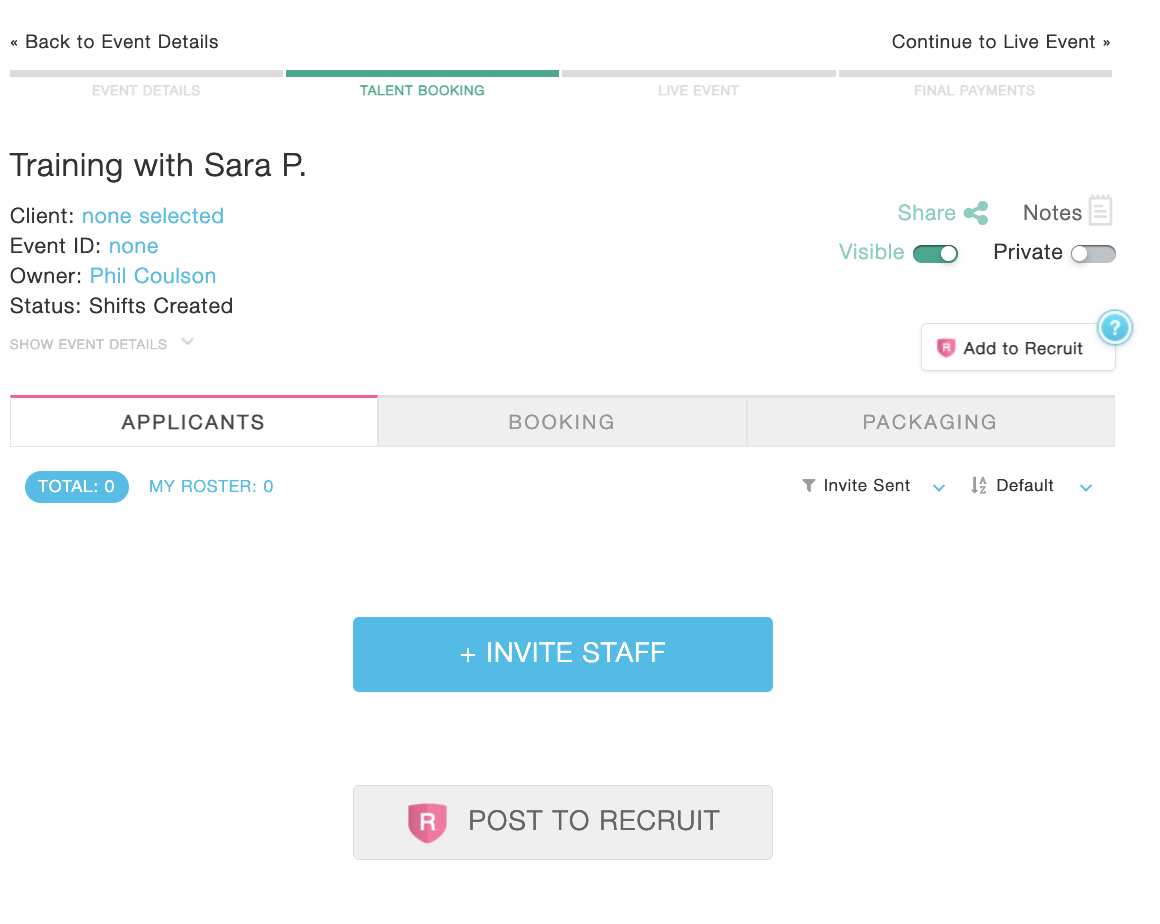Click the A-Z sort order icon
Image resolution: width=1160 pixels, height=924 pixels.
click(x=979, y=486)
